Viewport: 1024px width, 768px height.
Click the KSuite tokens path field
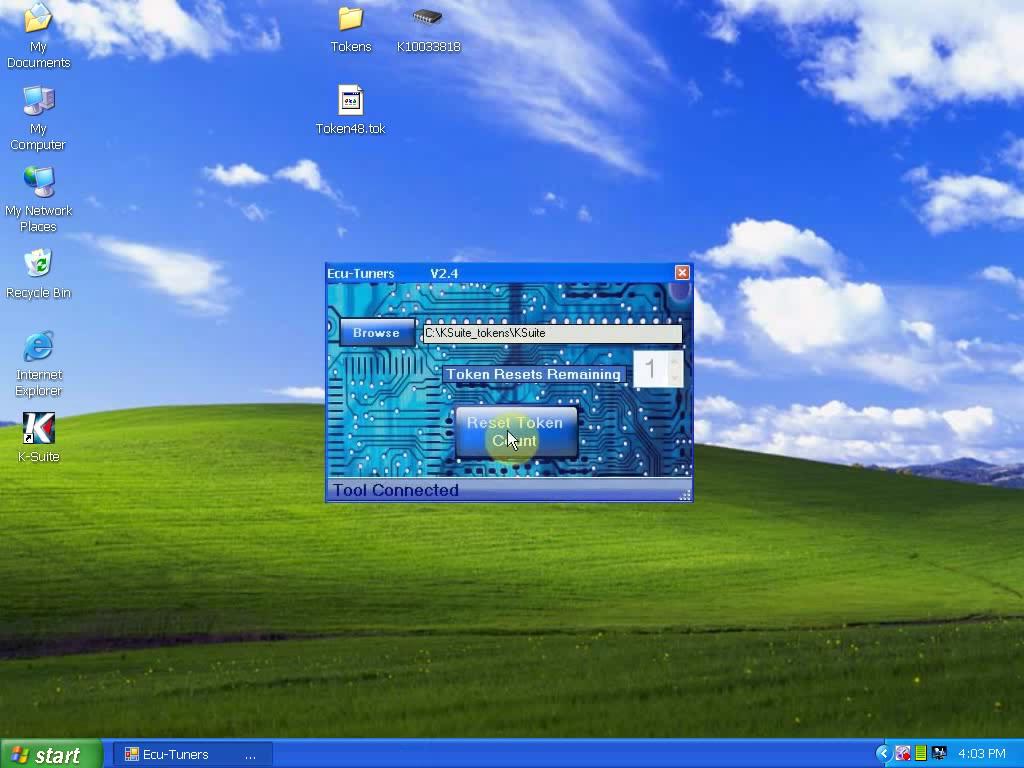click(x=552, y=333)
